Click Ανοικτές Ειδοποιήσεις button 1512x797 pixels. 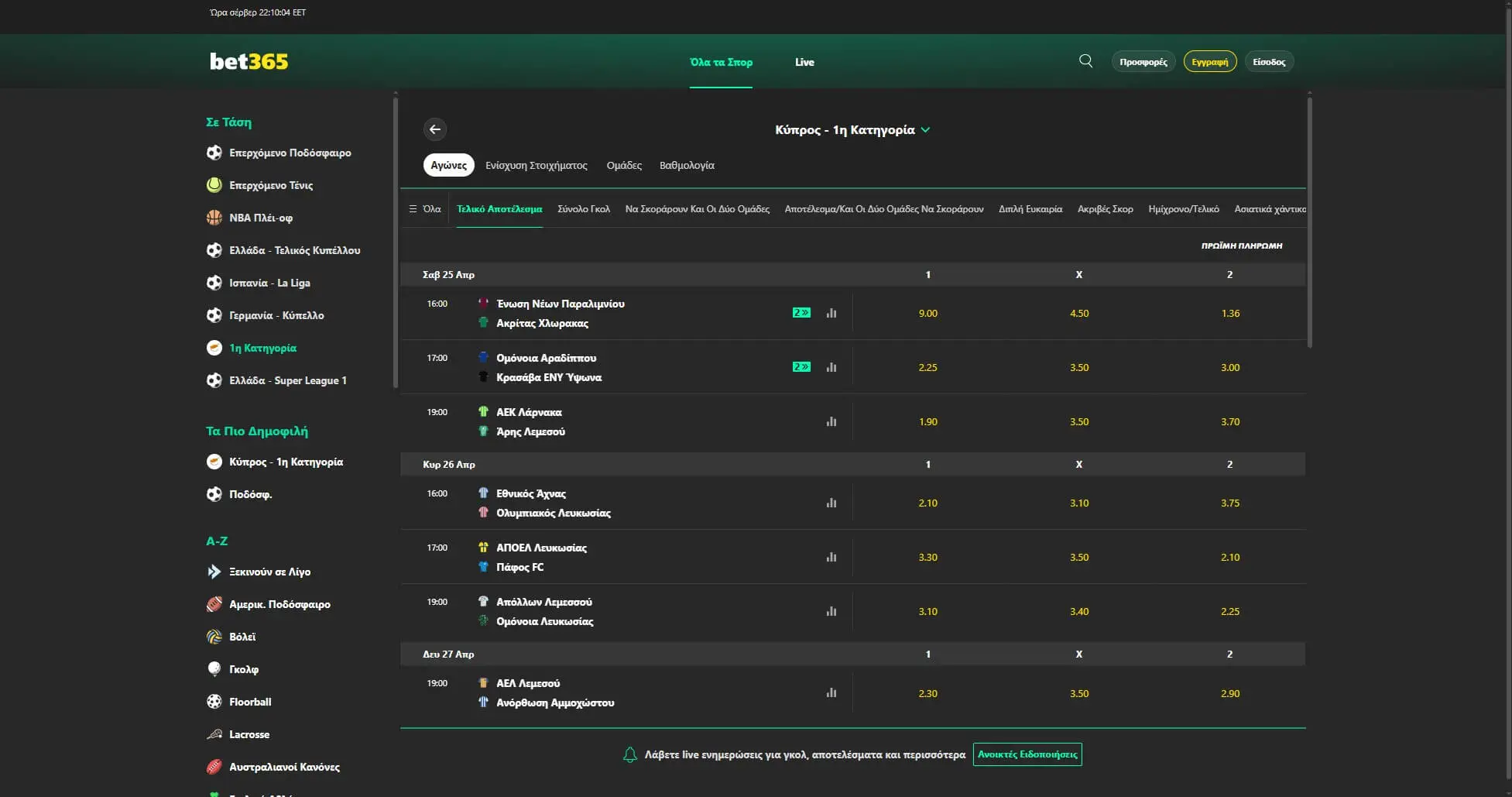pyautogui.click(x=1027, y=754)
